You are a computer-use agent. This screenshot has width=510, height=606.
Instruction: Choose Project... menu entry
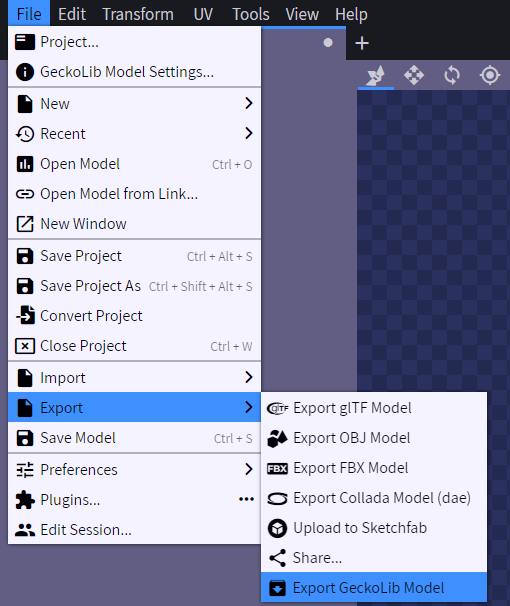click(x=134, y=42)
